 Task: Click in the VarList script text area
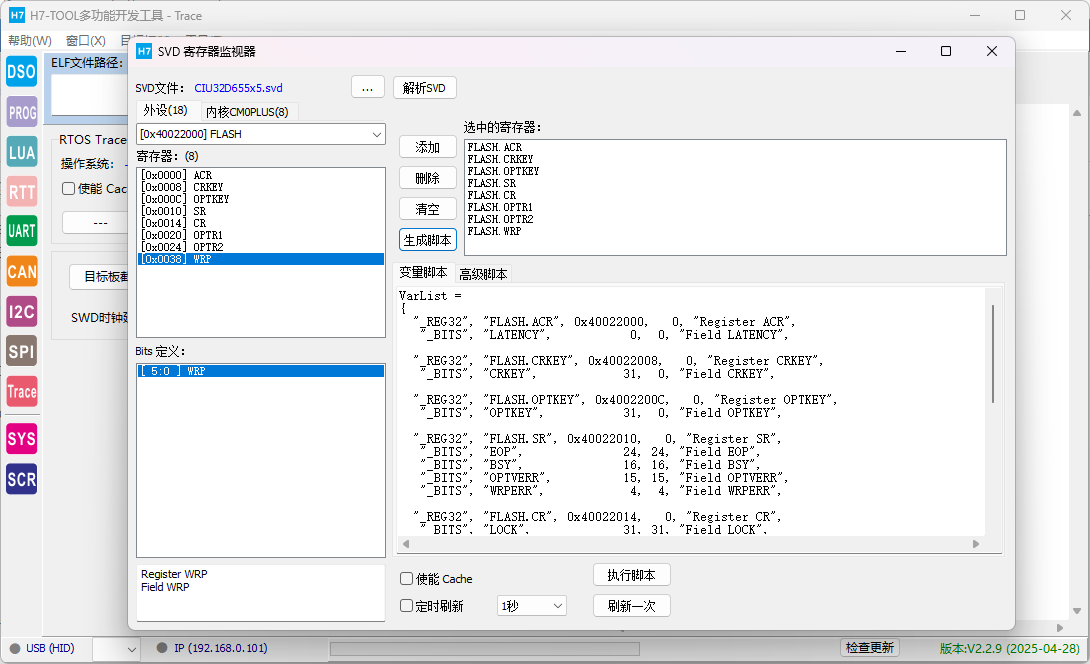[692, 412]
